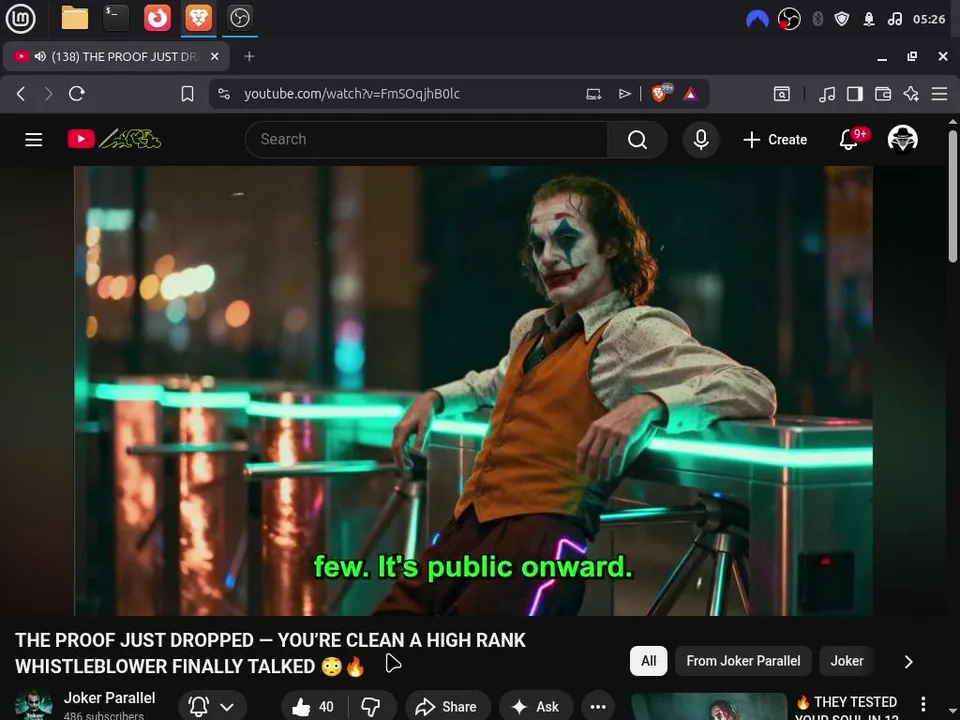Open Brave Leo AI assistant
This screenshot has width=960, height=720.
[x=911, y=94]
